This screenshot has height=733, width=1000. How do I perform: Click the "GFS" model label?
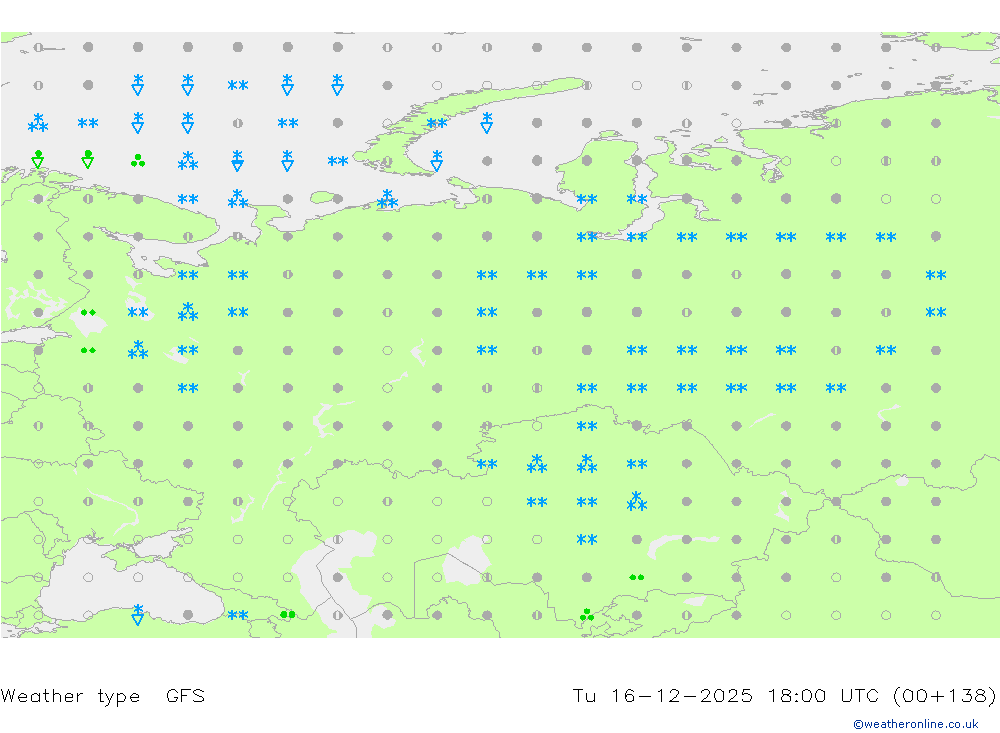(185, 695)
